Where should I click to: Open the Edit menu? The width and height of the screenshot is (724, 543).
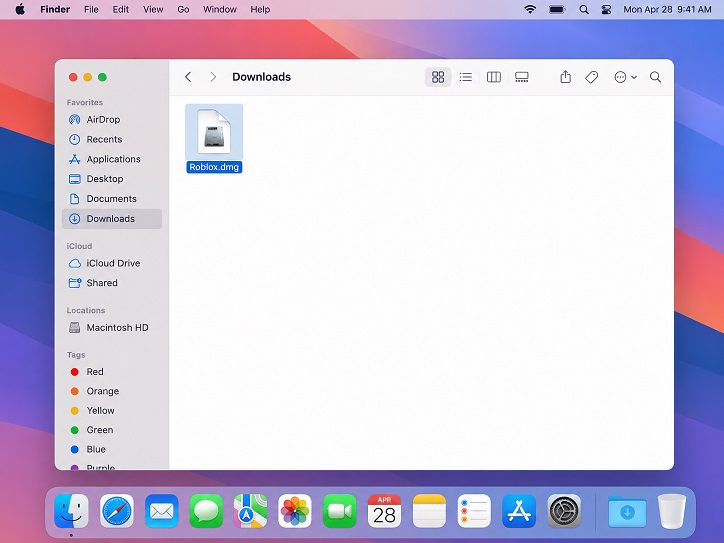pos(121,9)
